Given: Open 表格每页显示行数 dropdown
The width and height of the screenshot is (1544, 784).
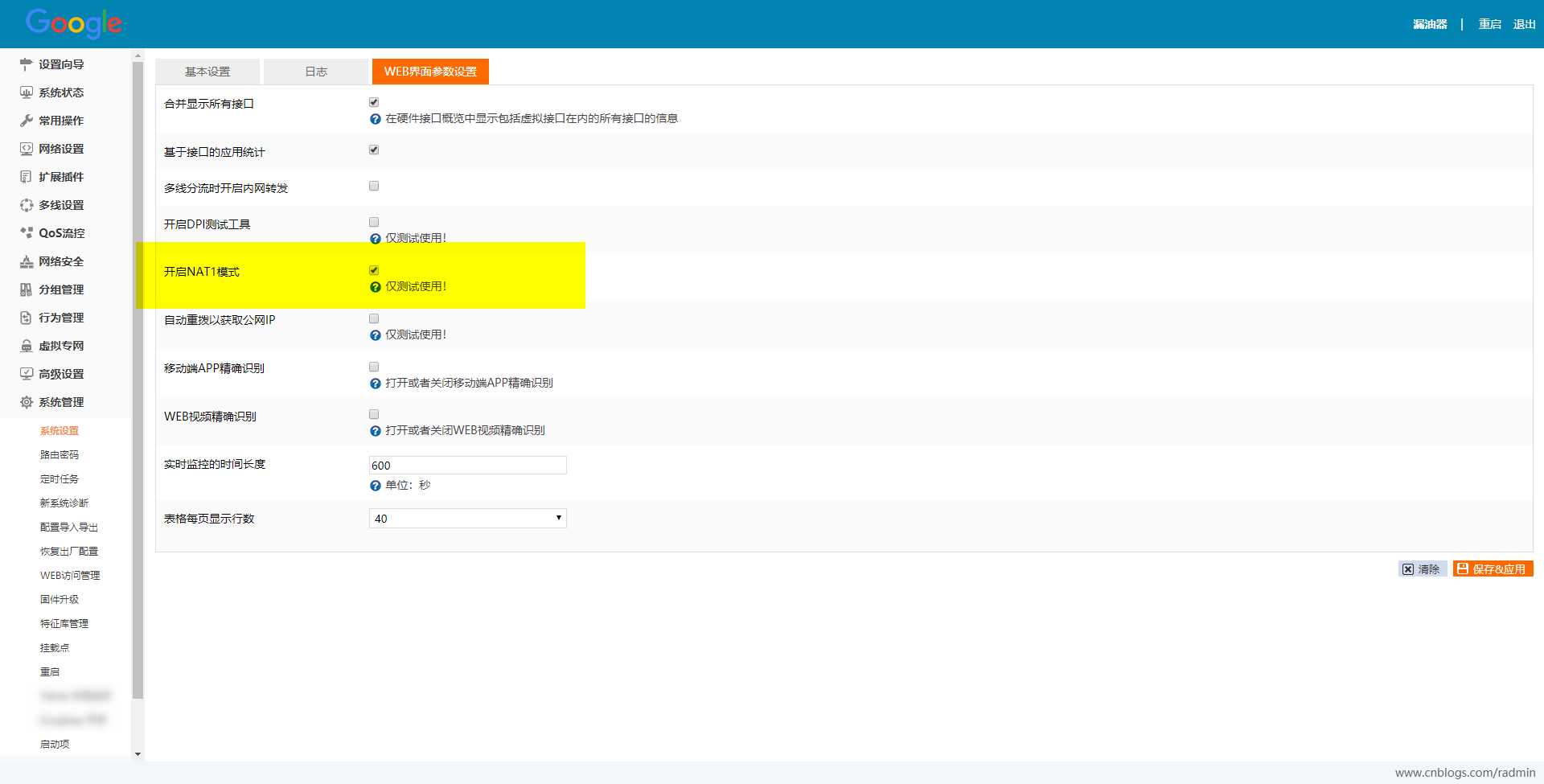Looking at the screenshot, I should [468, 519].
